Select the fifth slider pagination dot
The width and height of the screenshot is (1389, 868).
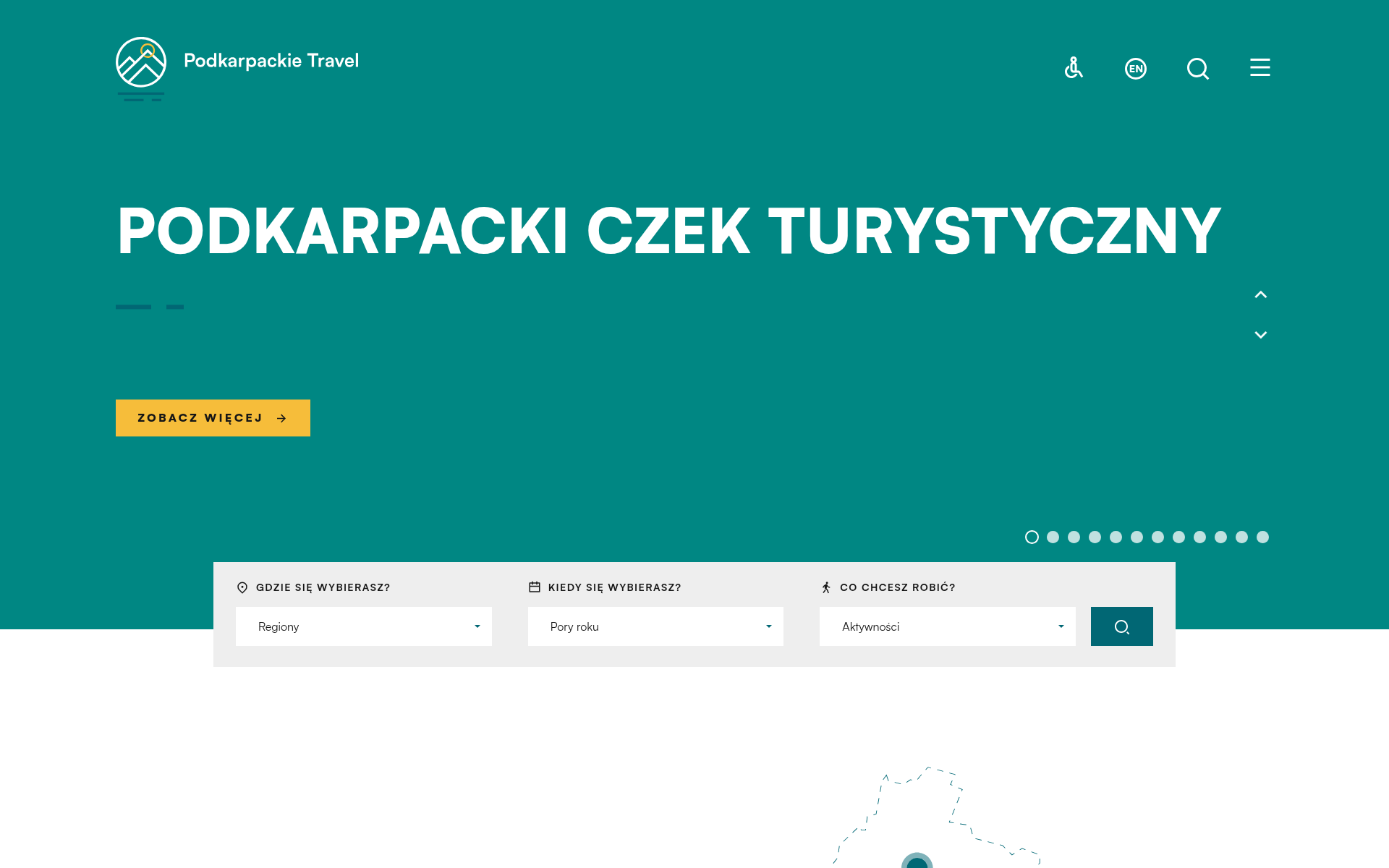1116,537
